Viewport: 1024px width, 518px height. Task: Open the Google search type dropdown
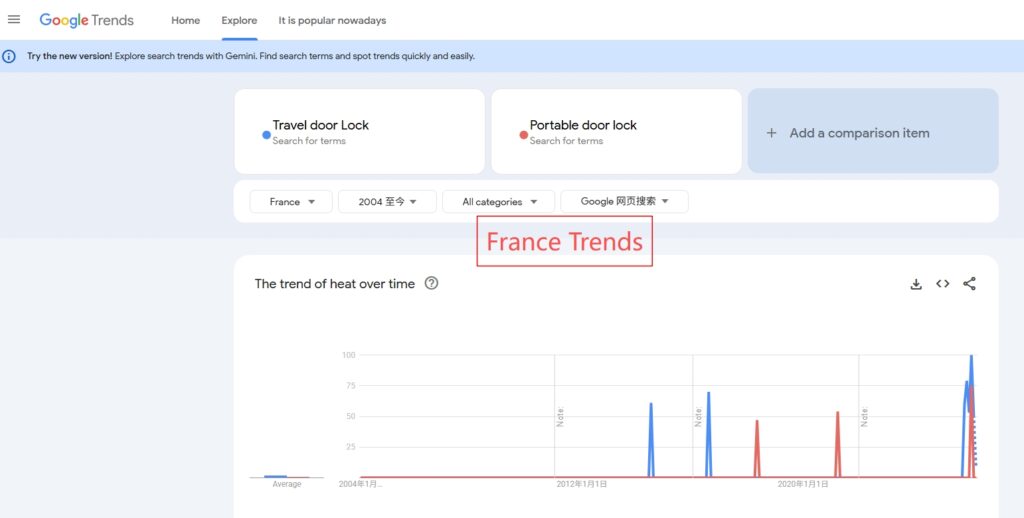624,202
